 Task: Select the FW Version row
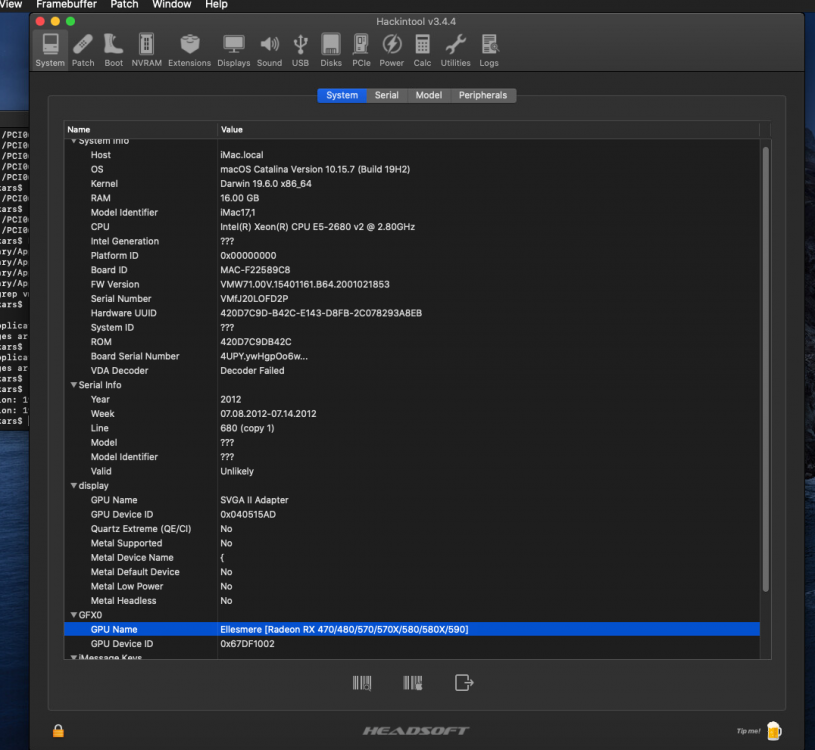(x=412, y=284)
